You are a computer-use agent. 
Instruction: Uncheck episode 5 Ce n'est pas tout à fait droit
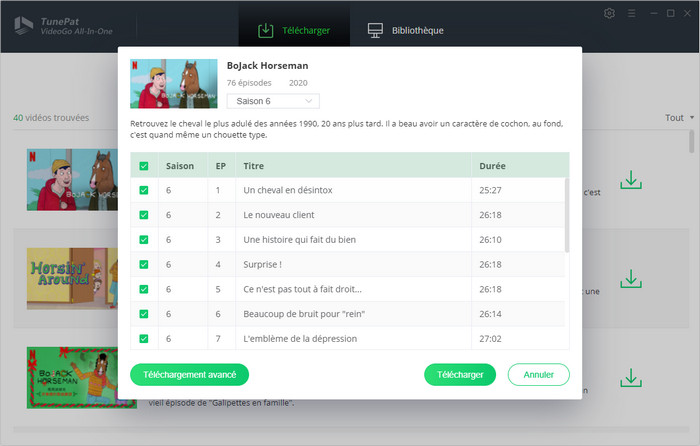coord(144,289)
